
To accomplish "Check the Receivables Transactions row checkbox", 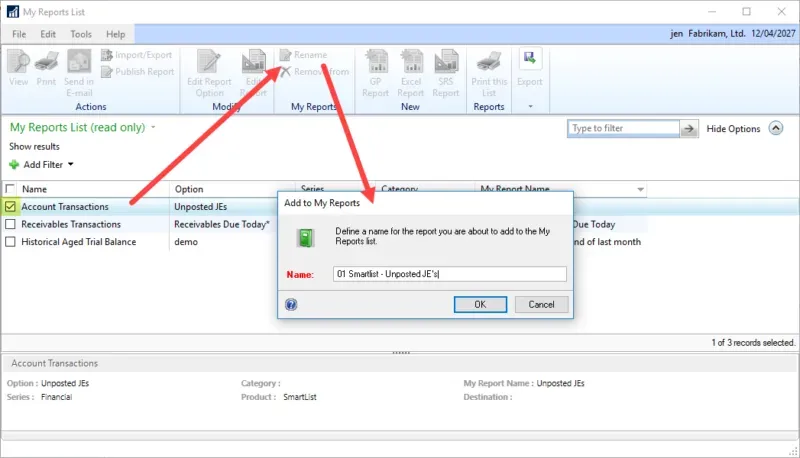I will pos(11,224).
